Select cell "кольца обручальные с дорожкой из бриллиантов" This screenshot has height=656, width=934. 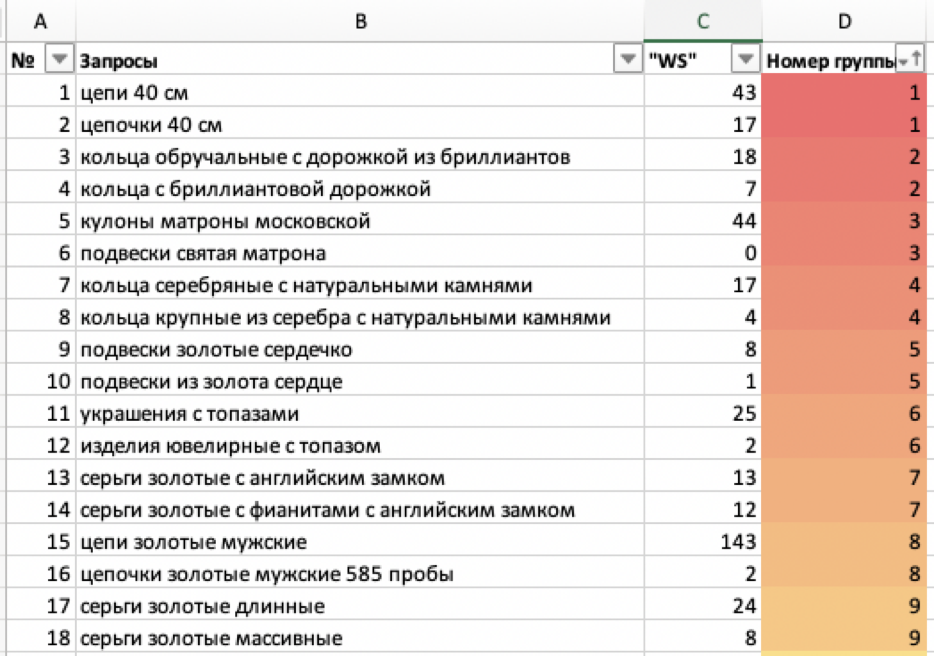tap(360, 157)
